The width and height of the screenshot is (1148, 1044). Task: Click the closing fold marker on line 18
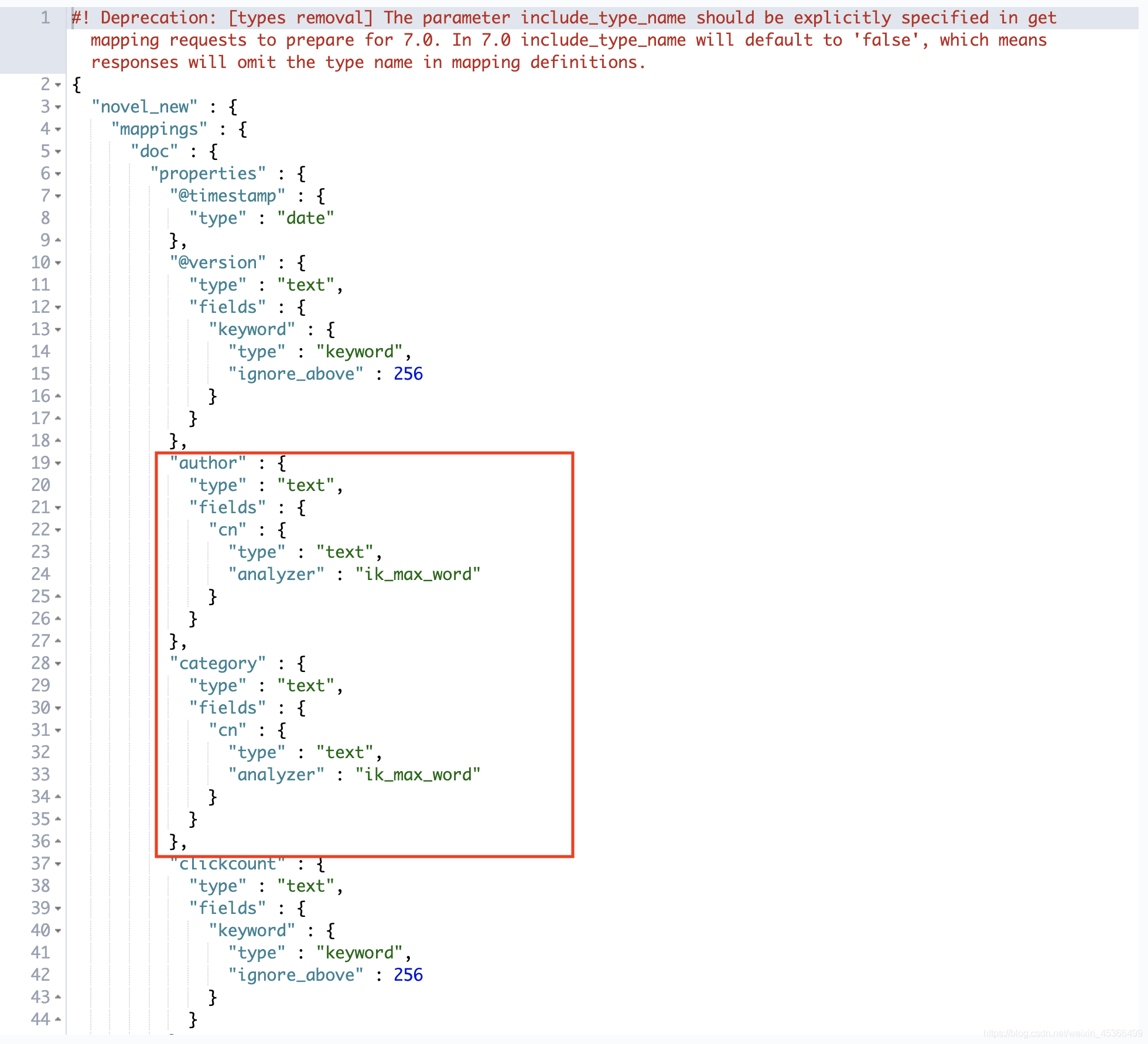pos(58,441)
